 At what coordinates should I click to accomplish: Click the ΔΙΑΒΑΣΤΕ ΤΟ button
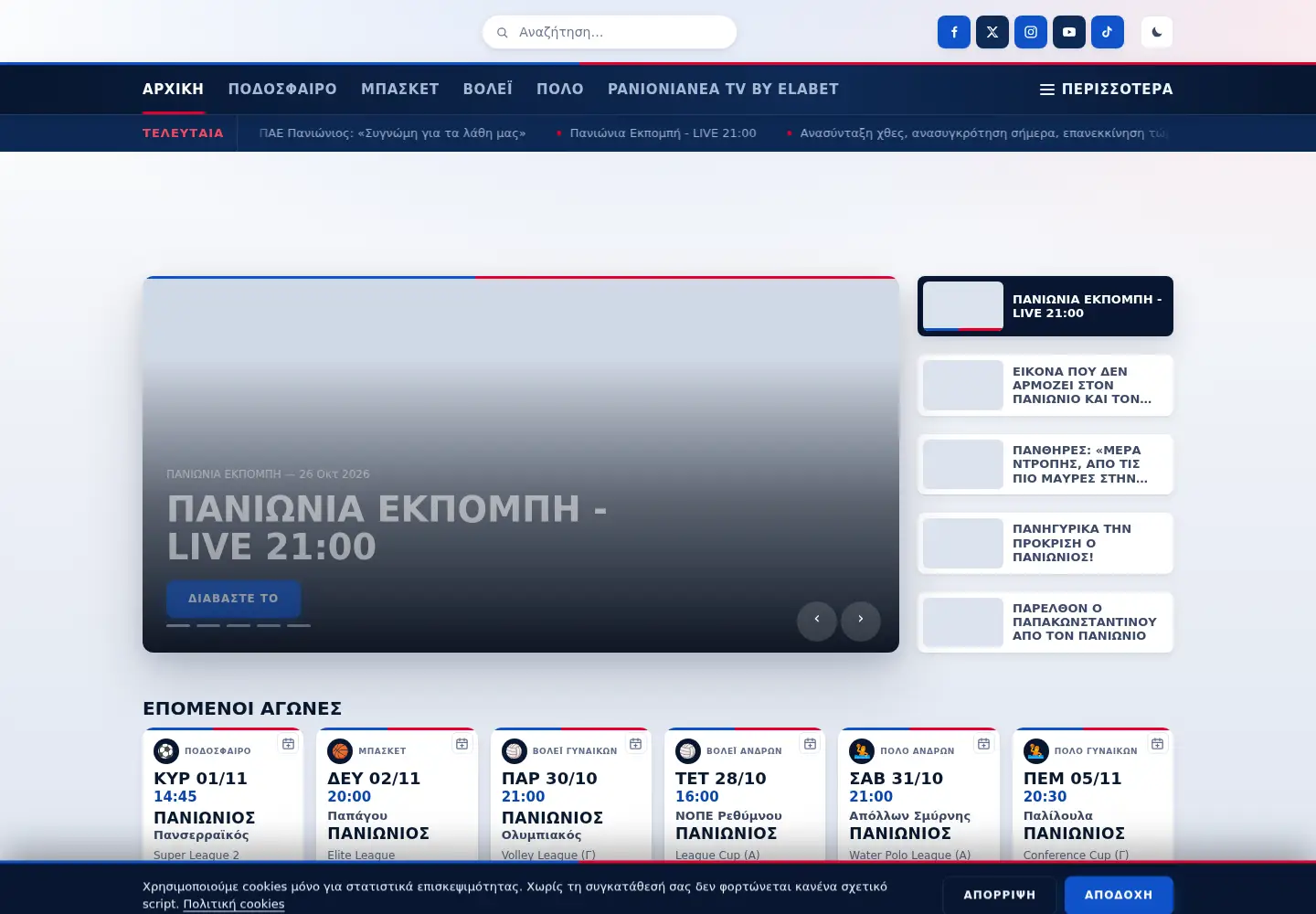tap(233, 599)
